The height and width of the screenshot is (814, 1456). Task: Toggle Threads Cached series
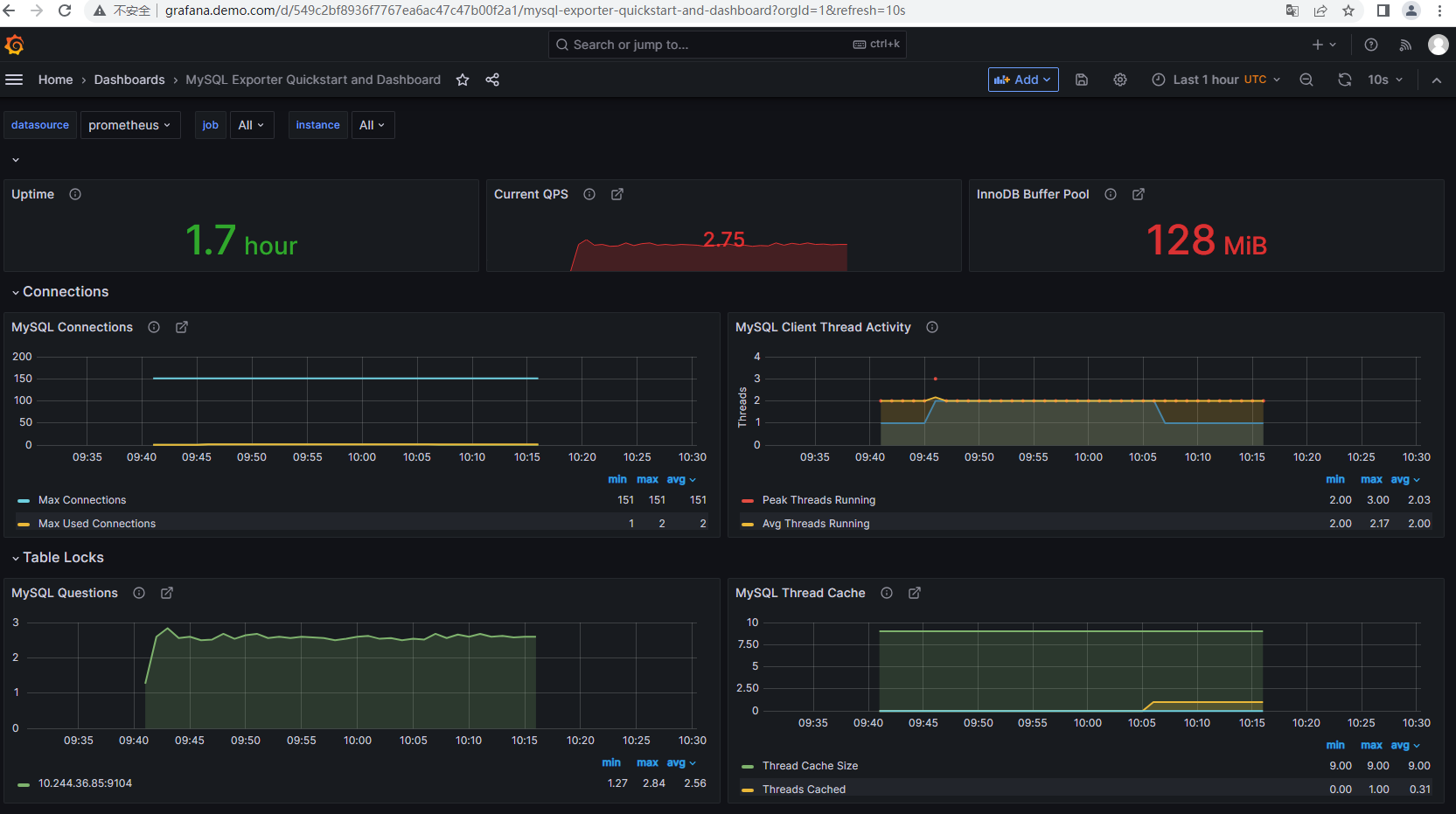point(804,790)
